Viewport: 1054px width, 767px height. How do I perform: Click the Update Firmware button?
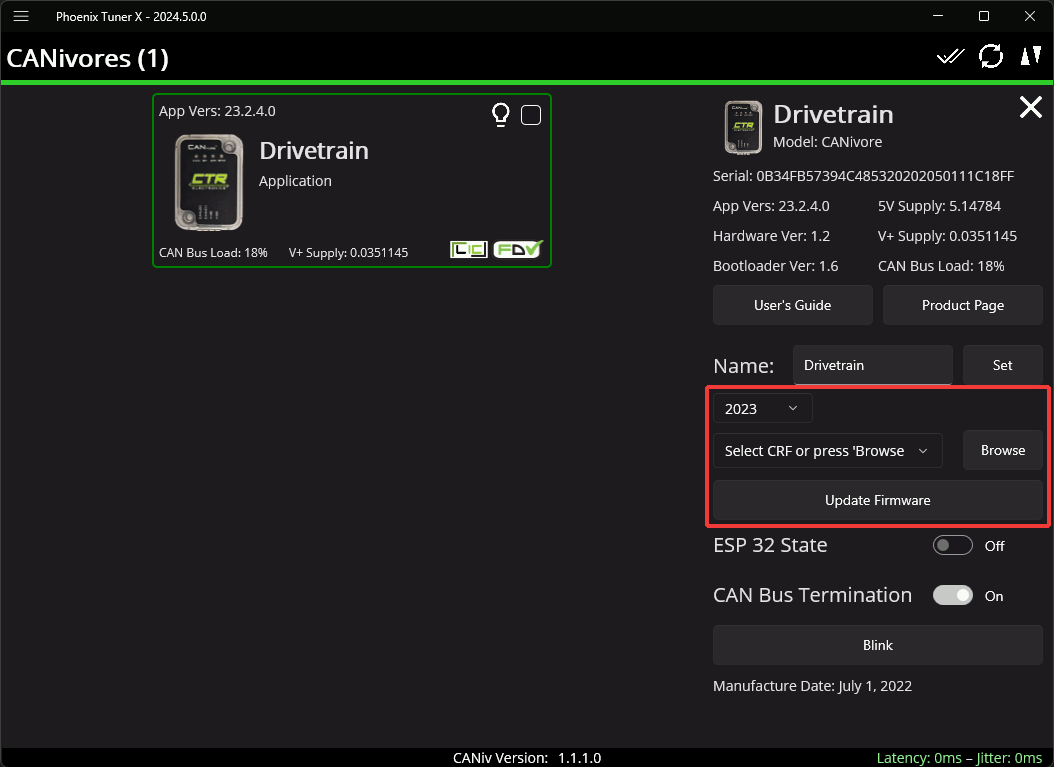[x=877, y=500]
